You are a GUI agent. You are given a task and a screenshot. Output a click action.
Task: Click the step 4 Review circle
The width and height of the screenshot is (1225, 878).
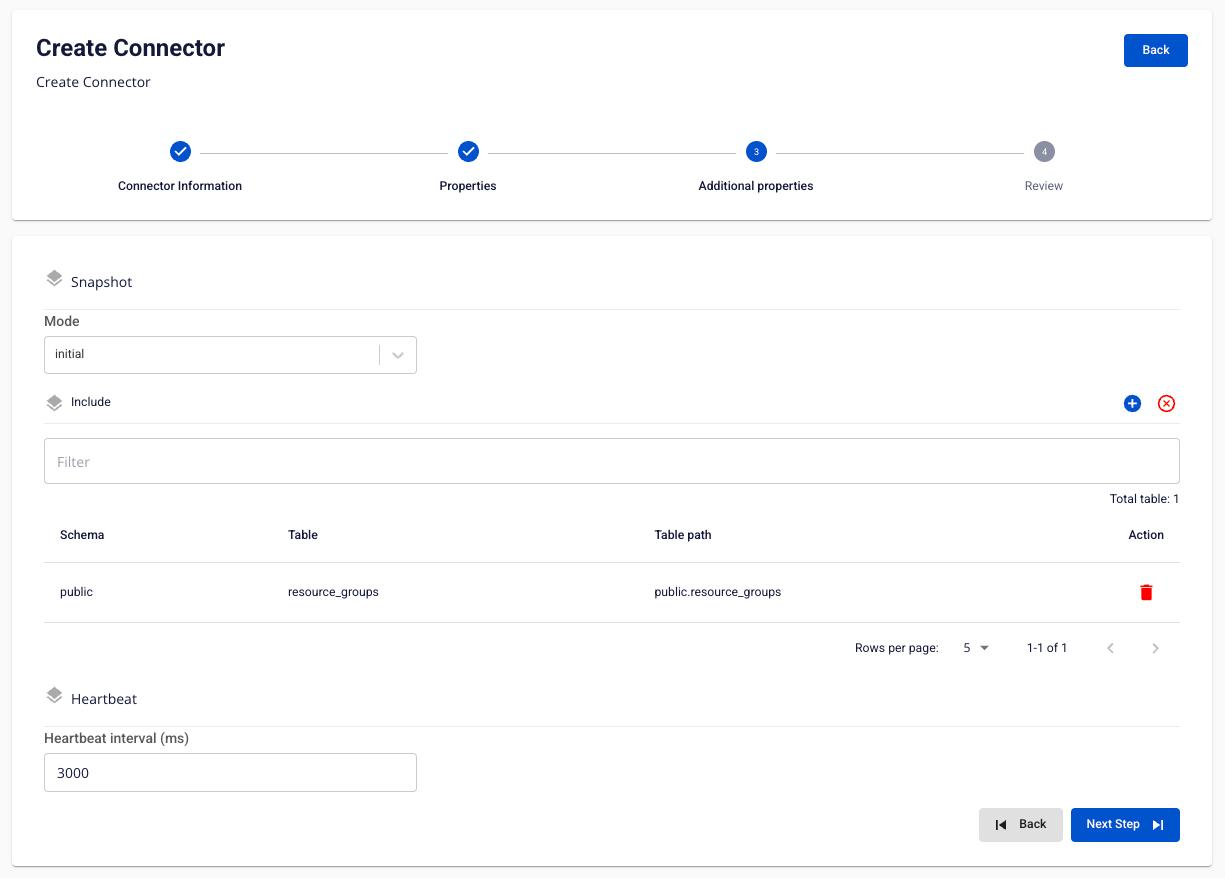point(1044,152)
